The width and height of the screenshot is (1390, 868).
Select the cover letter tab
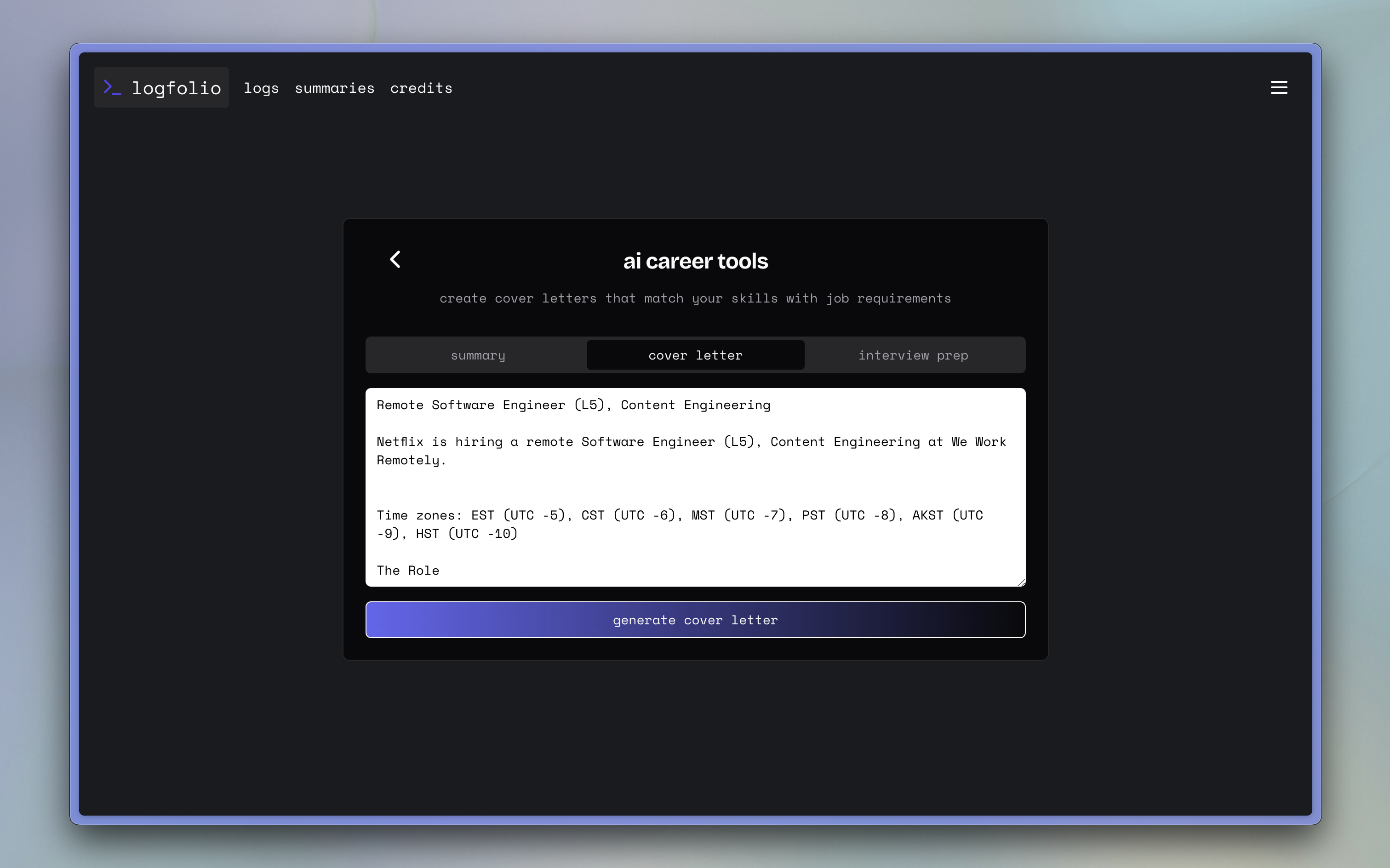click(695, 355)
